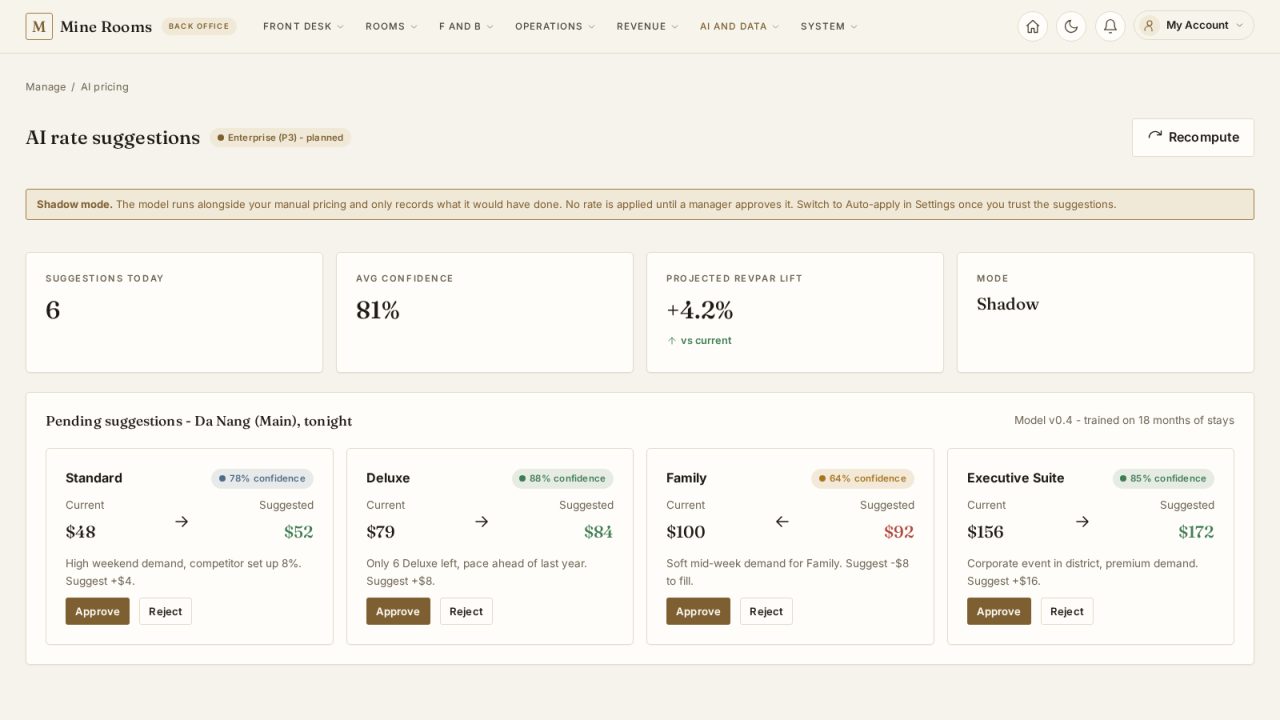The height and width of the screenshot is (720, 1280).
Task: Click the 85% confidence badge
Action: [1163, 478]
